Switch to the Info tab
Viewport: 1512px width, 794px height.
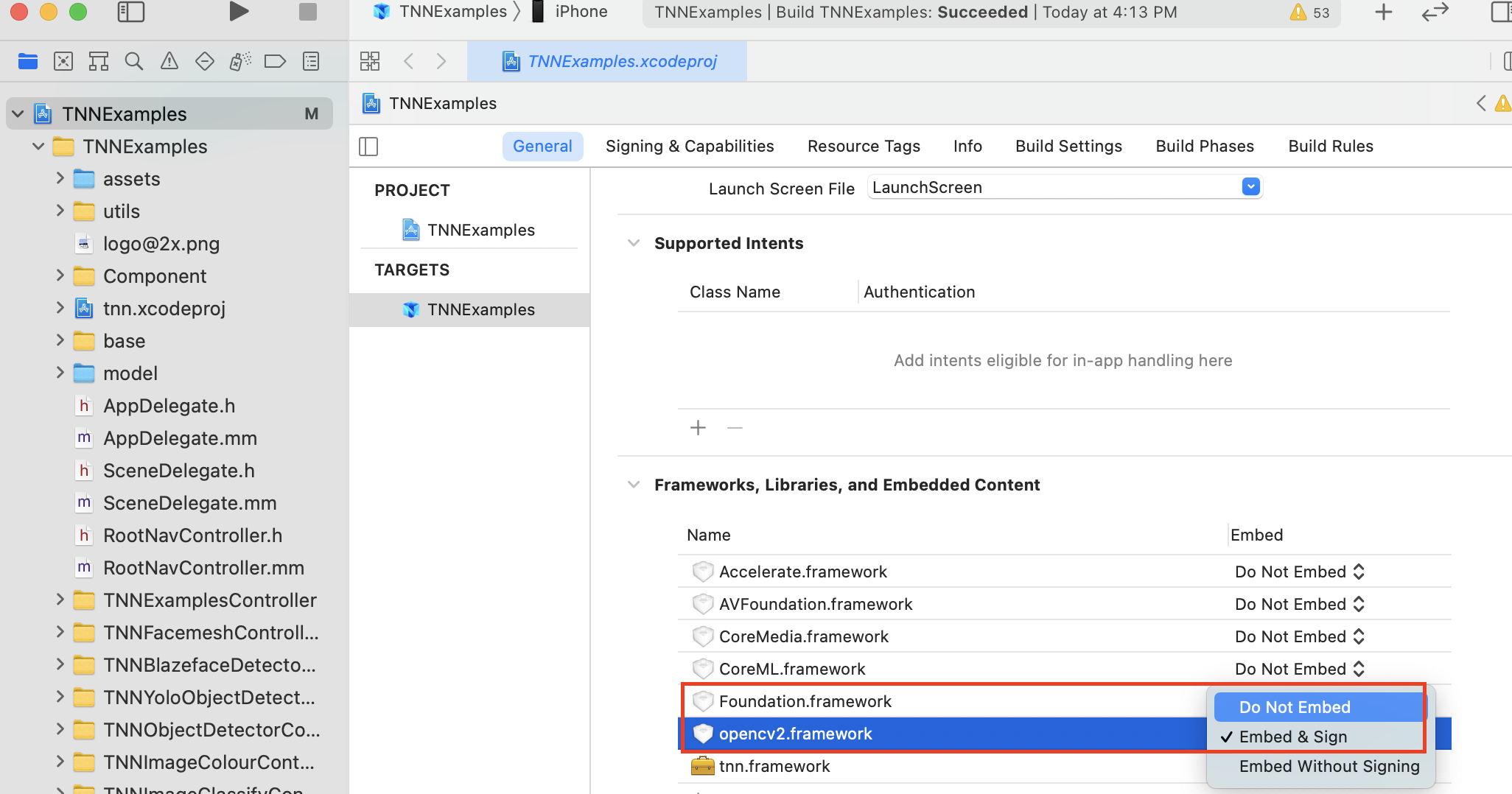click(x=967, y=146)
